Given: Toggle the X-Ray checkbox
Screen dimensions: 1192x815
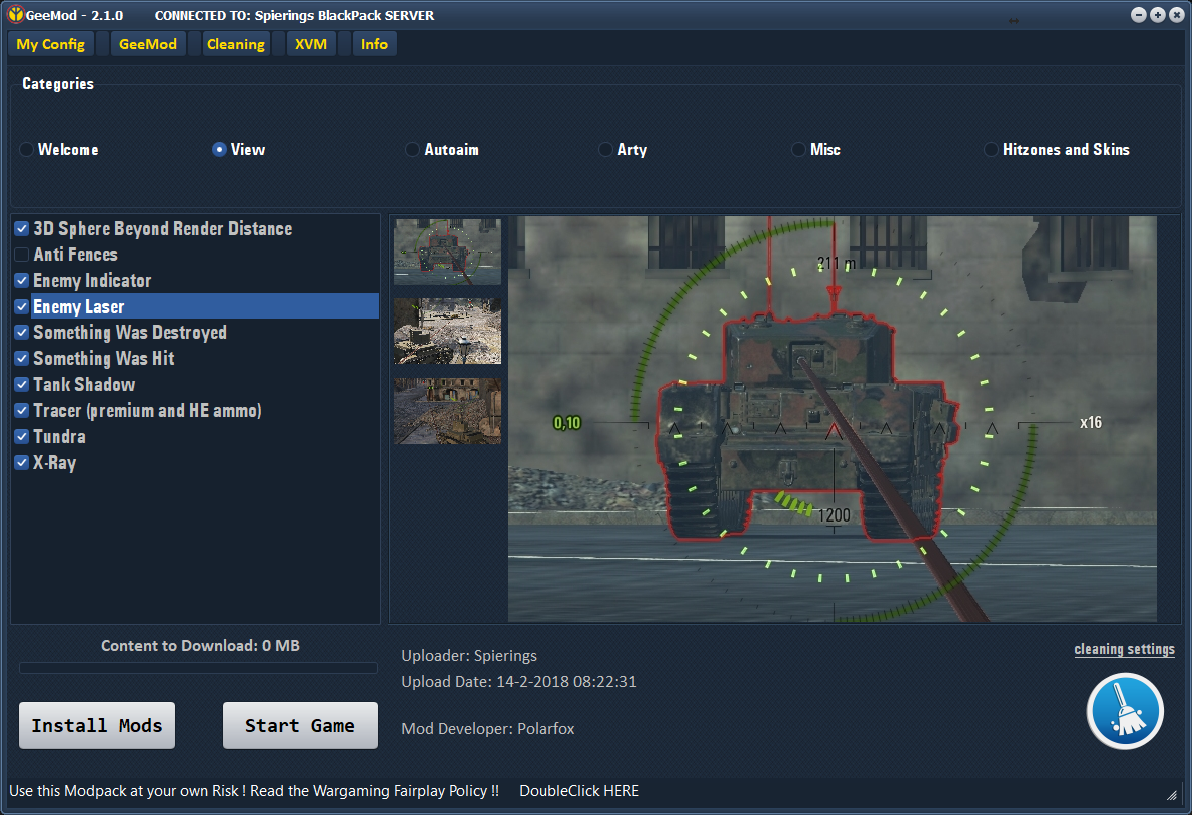Looking at the screenshot, I should [22, 462].
